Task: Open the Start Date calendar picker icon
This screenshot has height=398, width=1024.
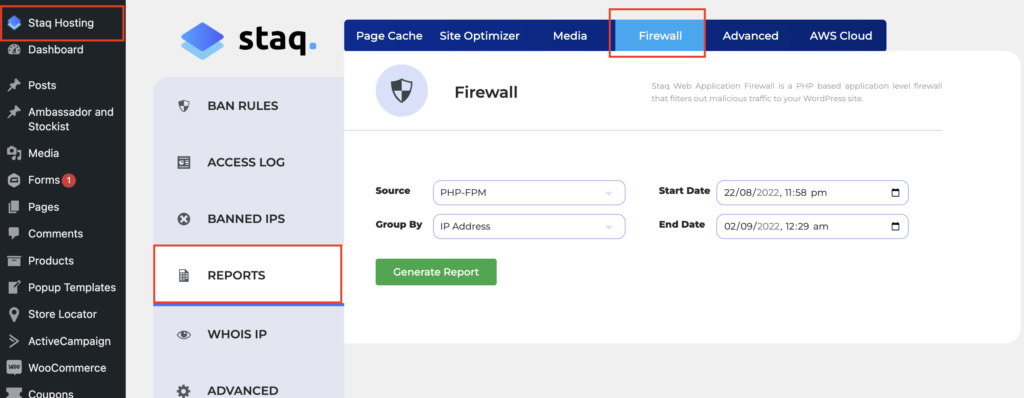Action: coord(895,193)
